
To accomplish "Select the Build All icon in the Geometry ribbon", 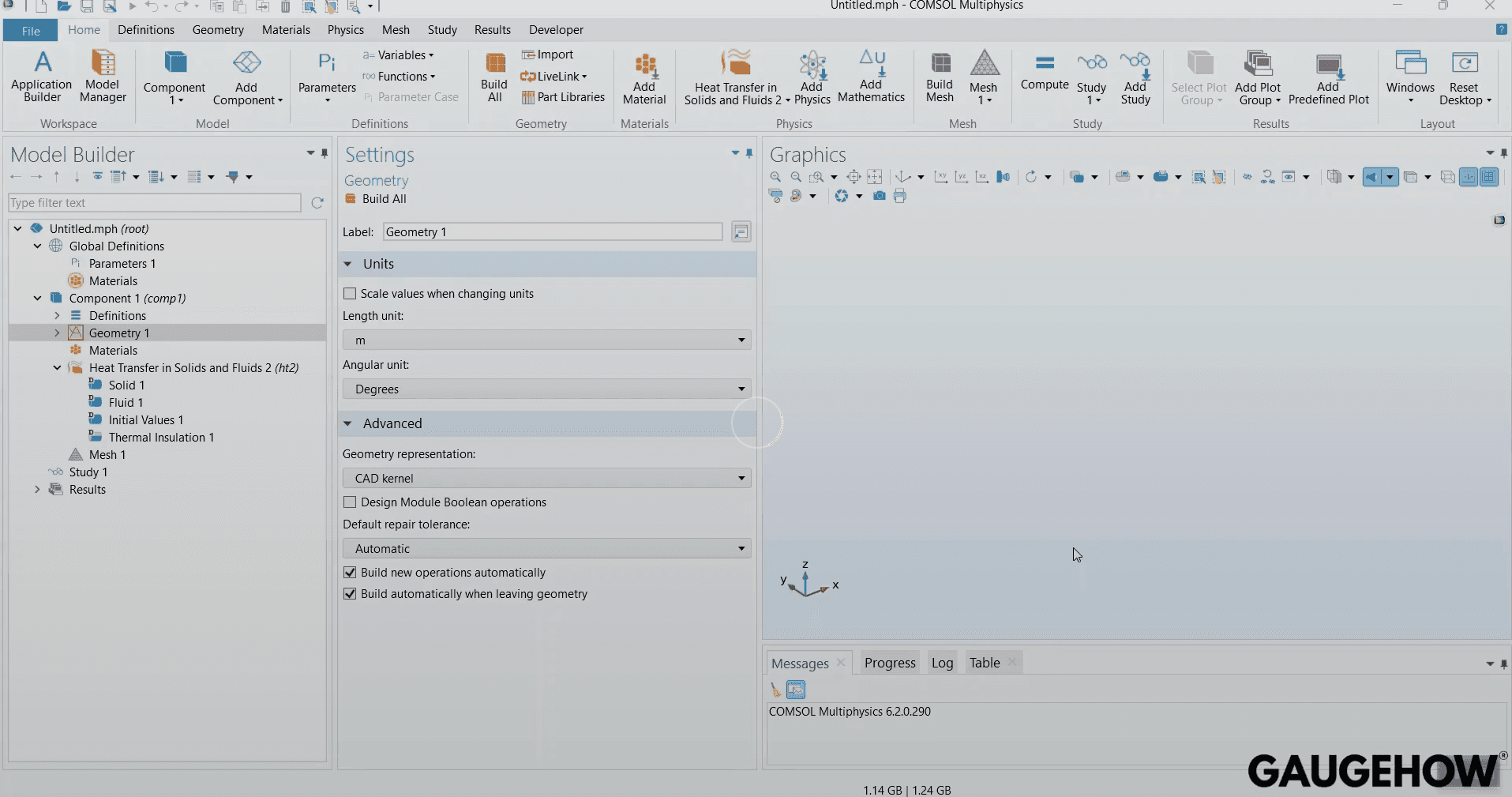I will click(494, 77).
